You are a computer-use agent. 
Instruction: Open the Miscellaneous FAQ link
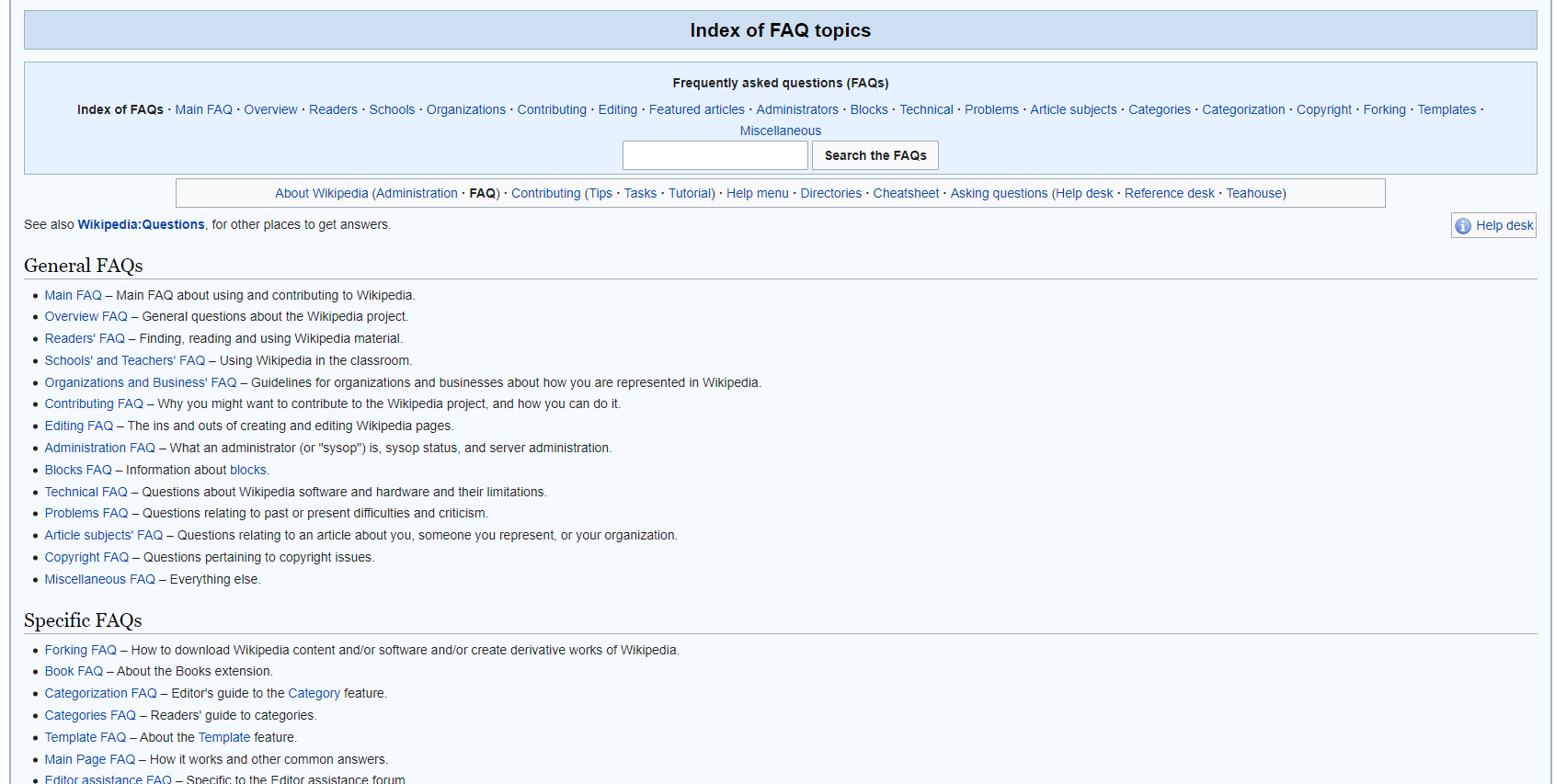point(100,579)
